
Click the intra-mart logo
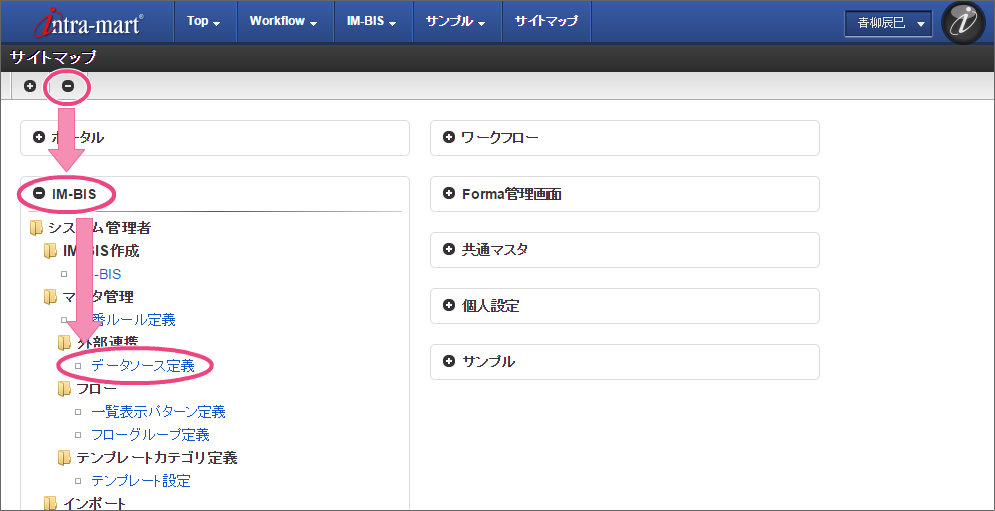[88, 22]
